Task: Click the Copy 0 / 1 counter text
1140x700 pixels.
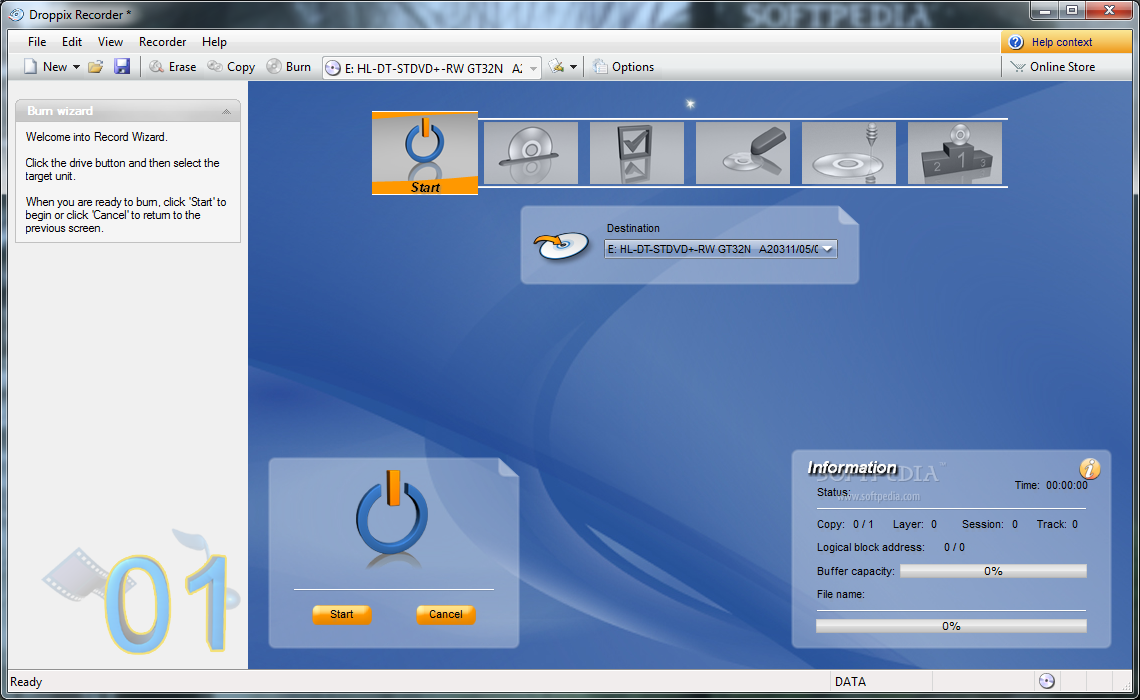Action: coord(845,524)
